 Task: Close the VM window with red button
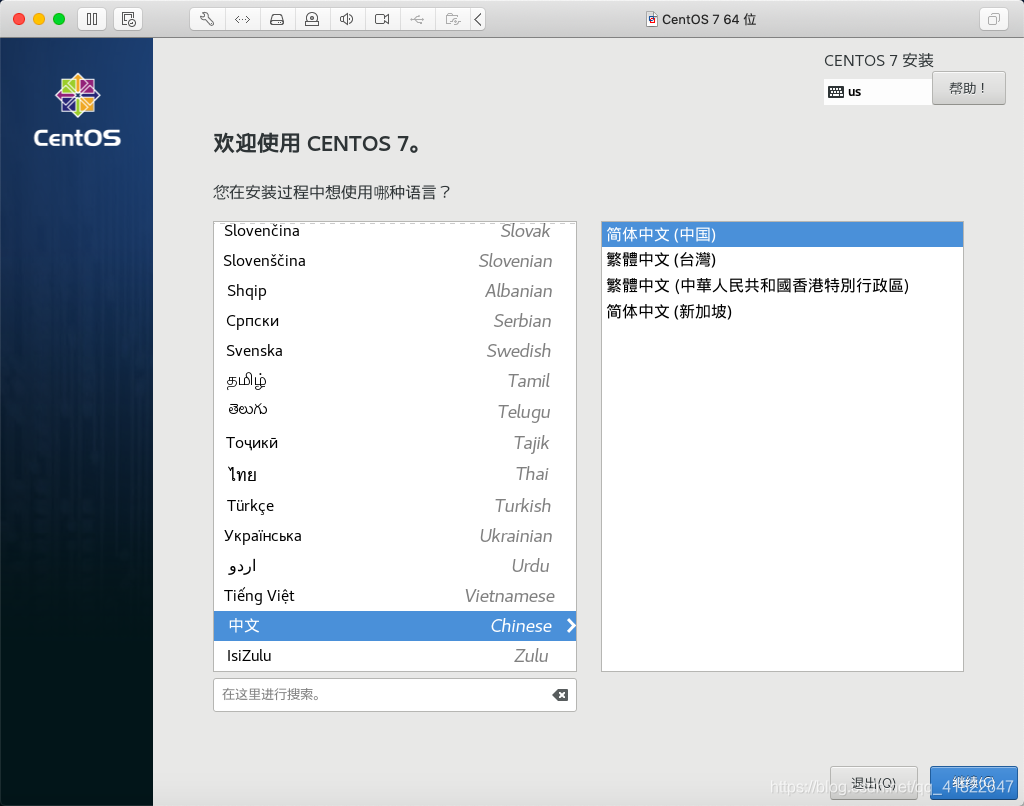coord(19,19)
